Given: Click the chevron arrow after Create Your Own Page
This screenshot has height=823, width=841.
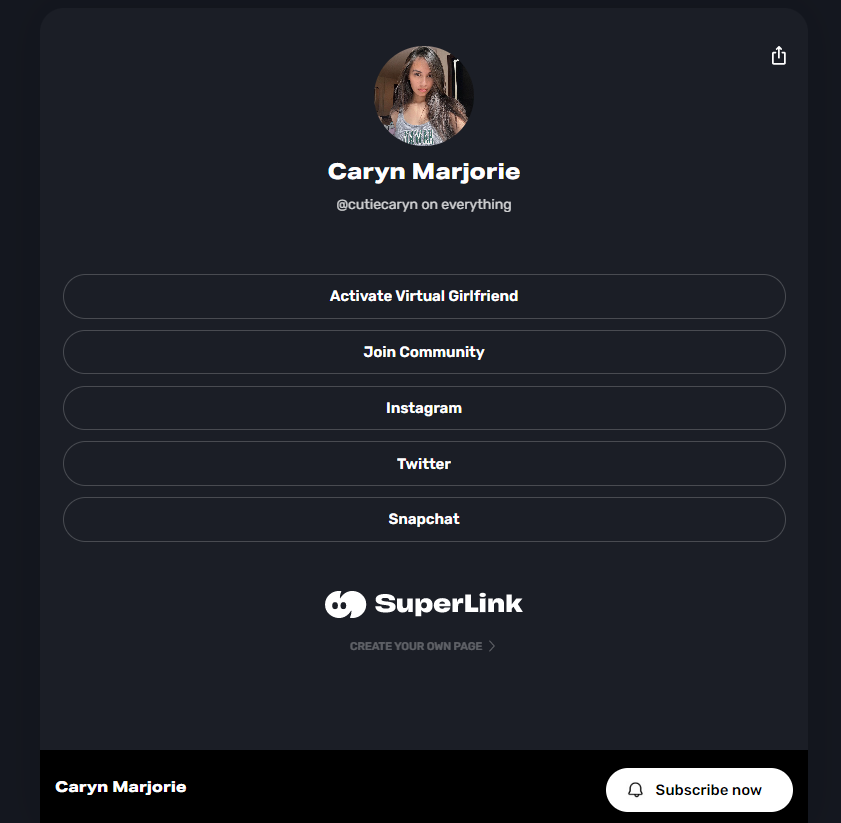Looking at the screenshot, I should 492,646.
